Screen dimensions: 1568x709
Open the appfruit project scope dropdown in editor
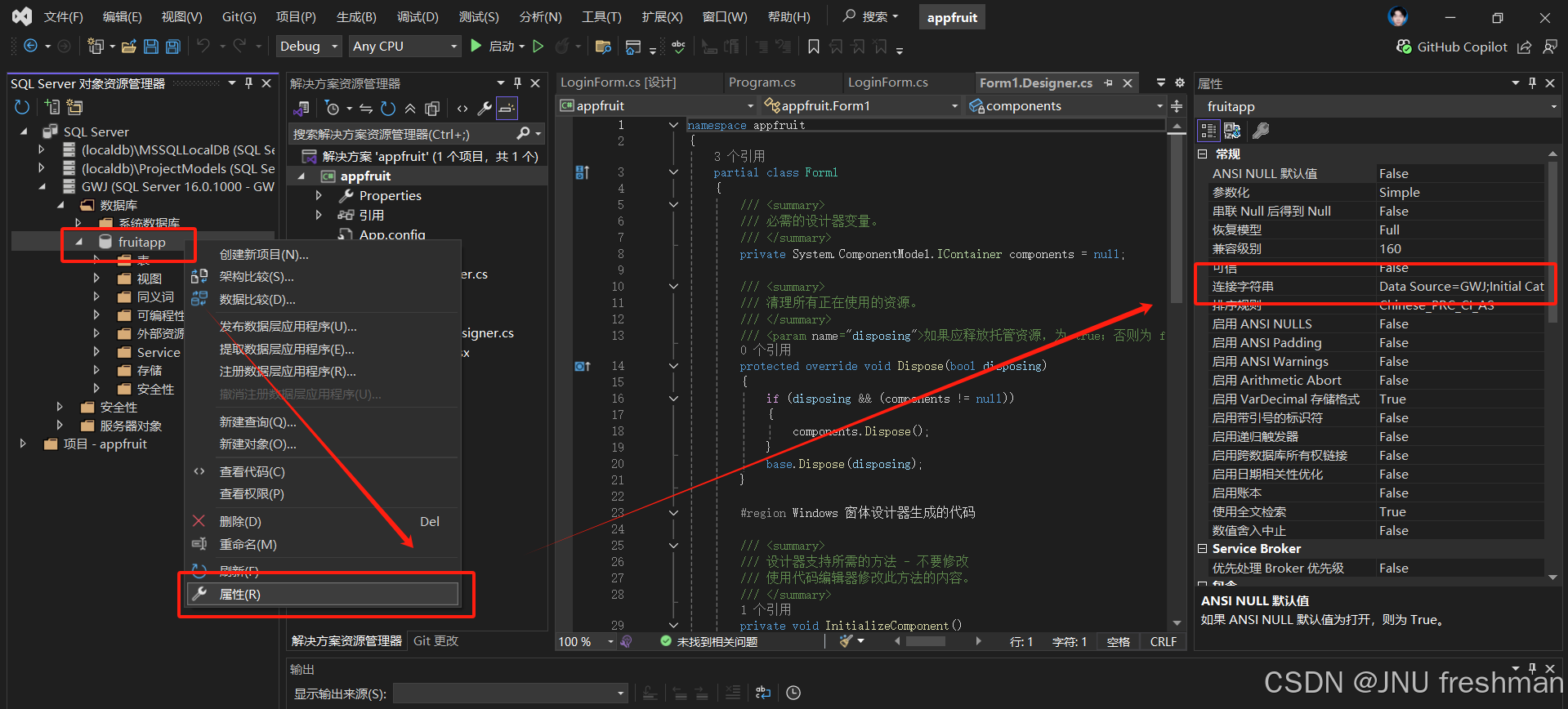pyautogui.click(x=658, y=105)
